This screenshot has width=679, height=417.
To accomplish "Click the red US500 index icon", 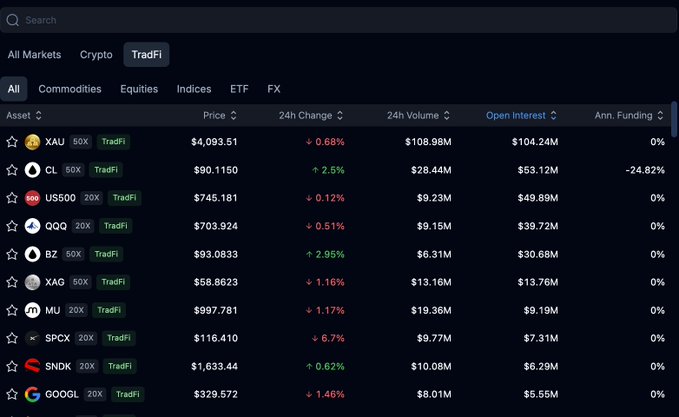I will coord(32,198).
